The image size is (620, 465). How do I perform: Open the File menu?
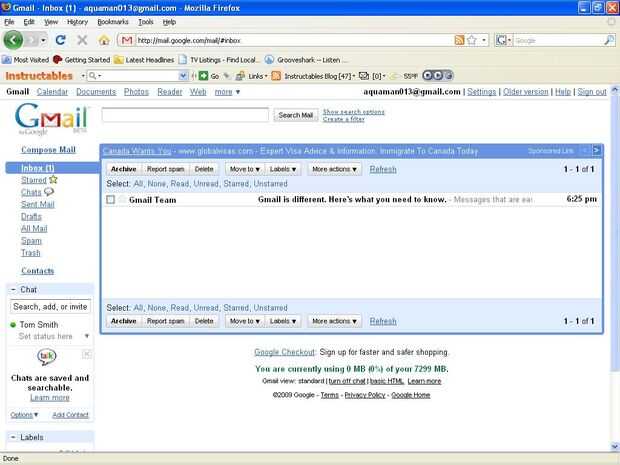coord(9,22)
